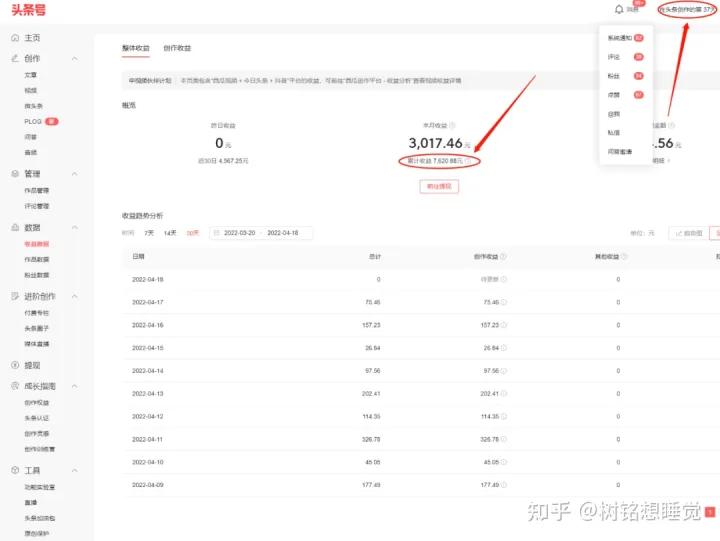
Task: Click info icon beside 累计收益 amount
Action: (x=467, y=161)
